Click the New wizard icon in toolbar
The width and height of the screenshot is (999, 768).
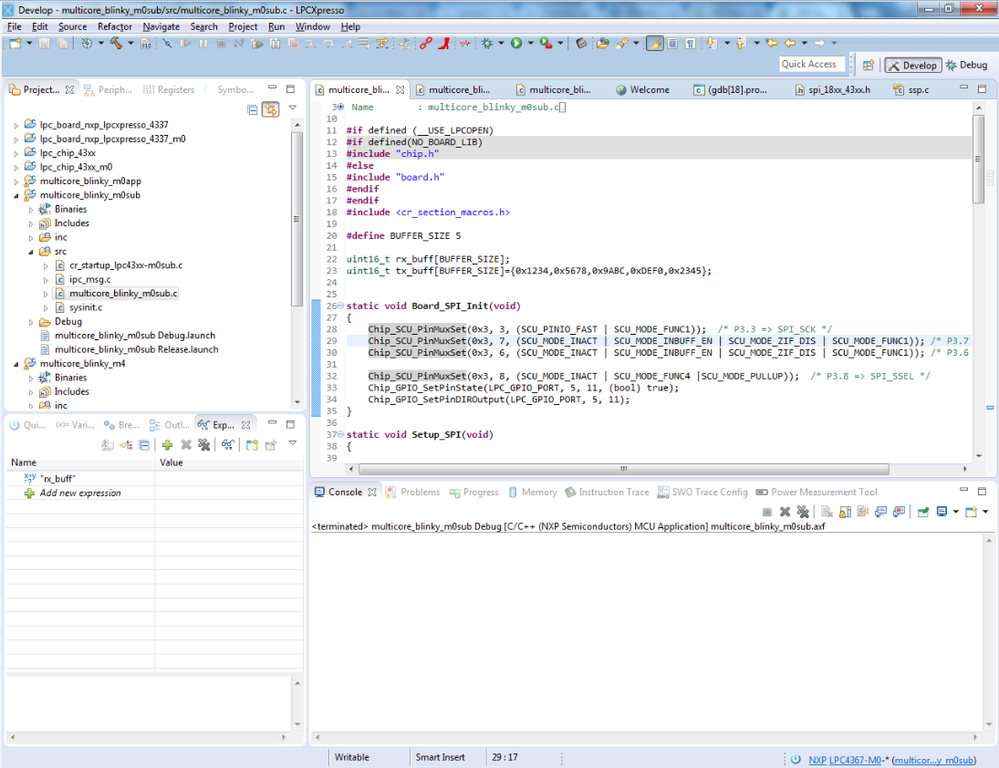pyautogui.click(x=15, y=43)
